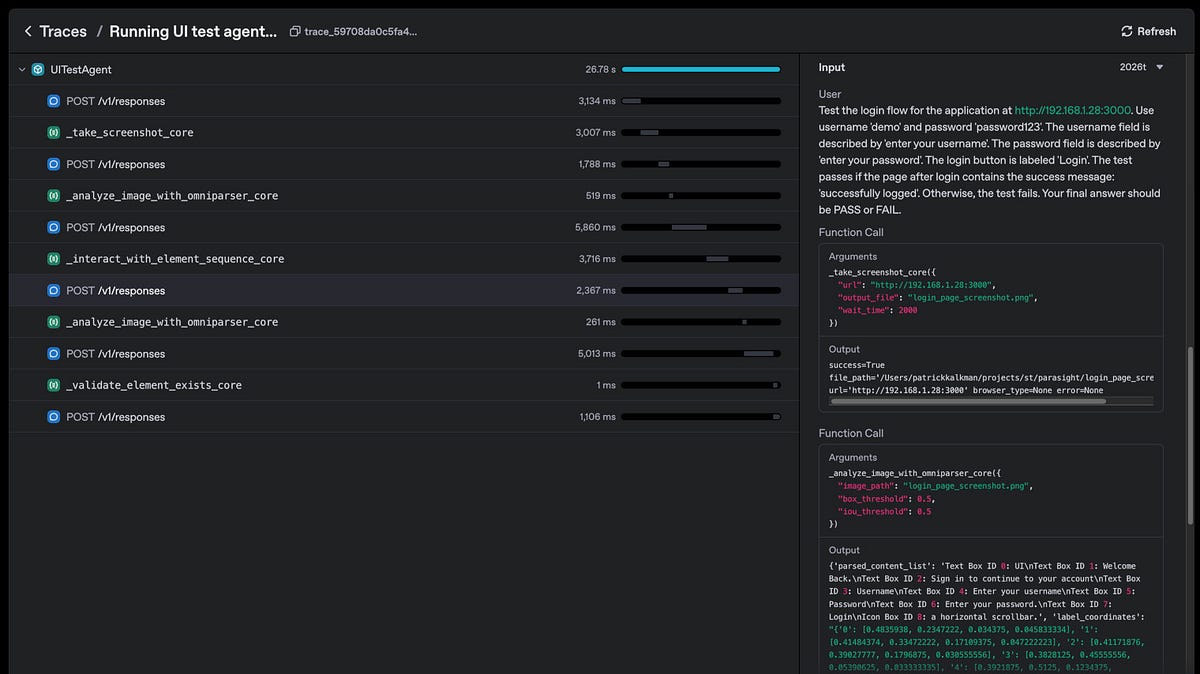Click icon of POST /v1/responses 2,367 ms row
1200x674 pixels.
coord(53,290)
